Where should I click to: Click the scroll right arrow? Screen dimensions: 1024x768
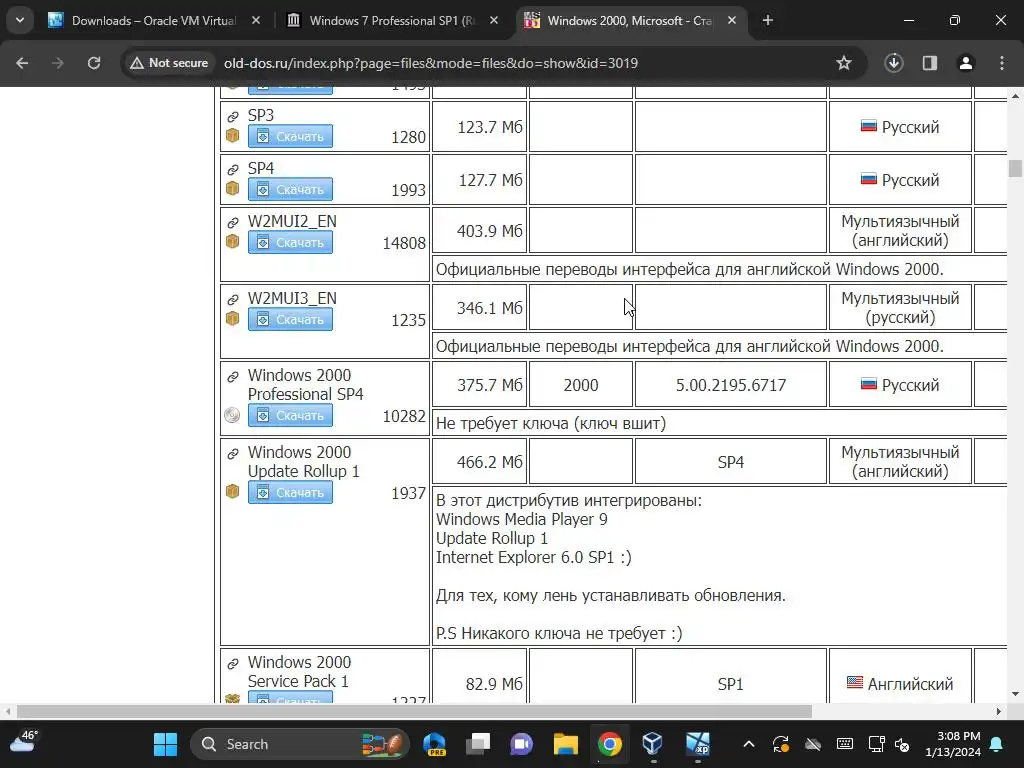click(999, 711)
